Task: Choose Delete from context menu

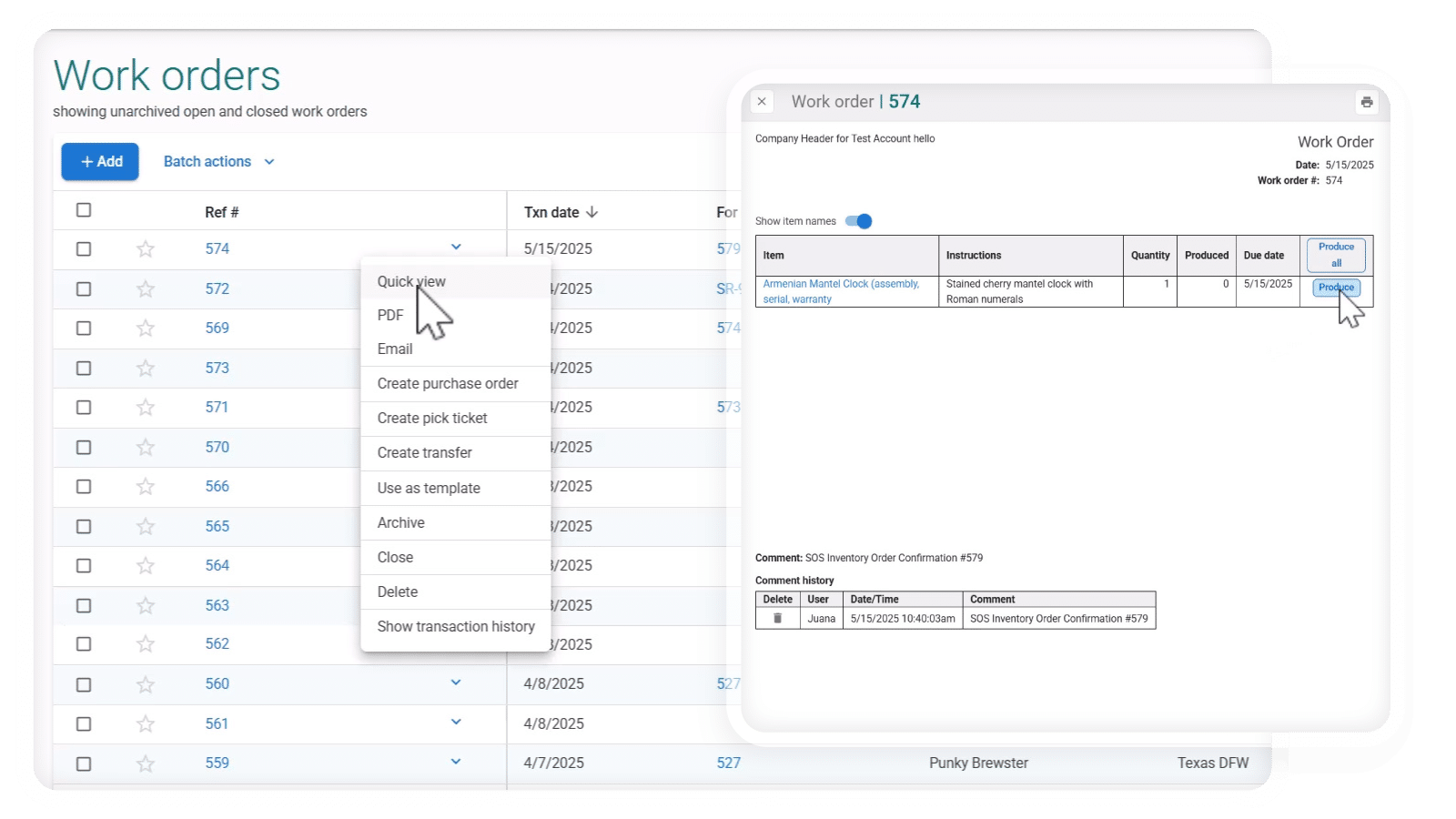Action: pyautogui.click(x=456, y=592)
